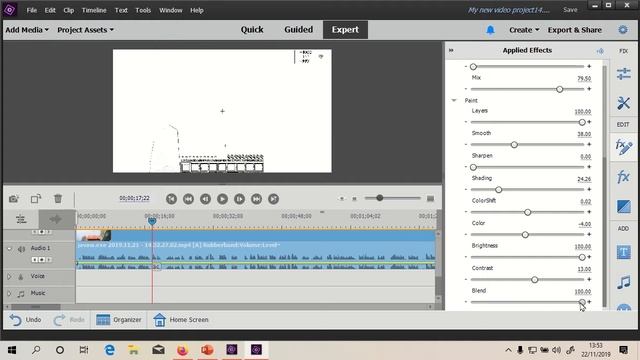Viewport: 640px width, 360px height.
Task: Click the Mix value 79.50
Action: (x=584, y=78)
